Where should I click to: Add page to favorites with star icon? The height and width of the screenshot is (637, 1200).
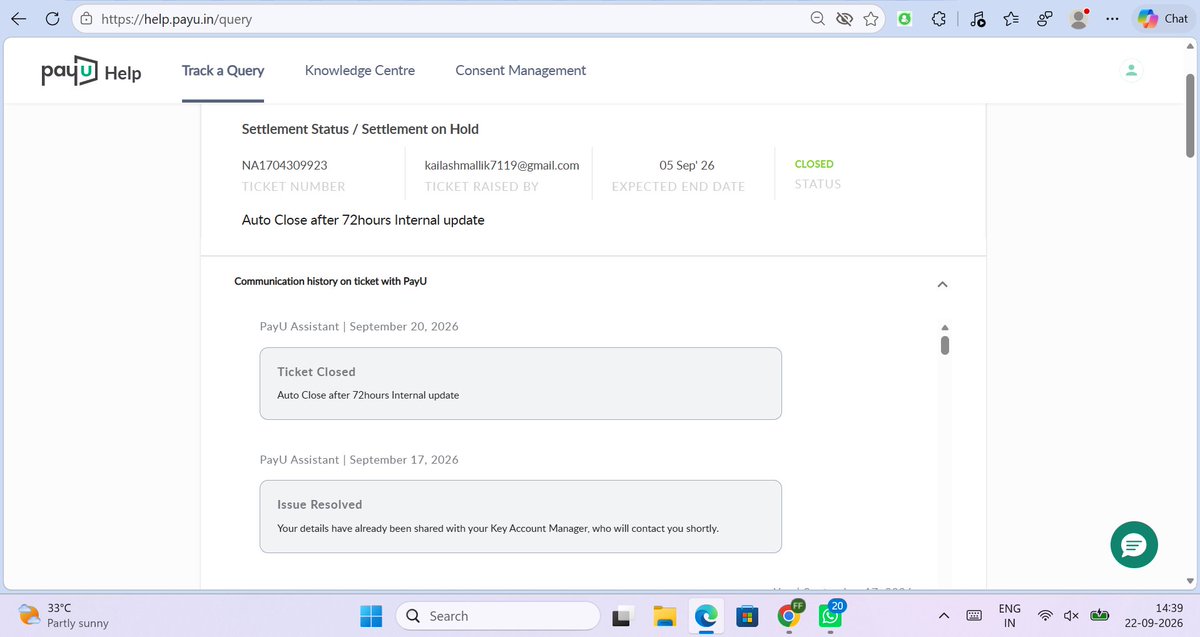(x=871, y=18)
